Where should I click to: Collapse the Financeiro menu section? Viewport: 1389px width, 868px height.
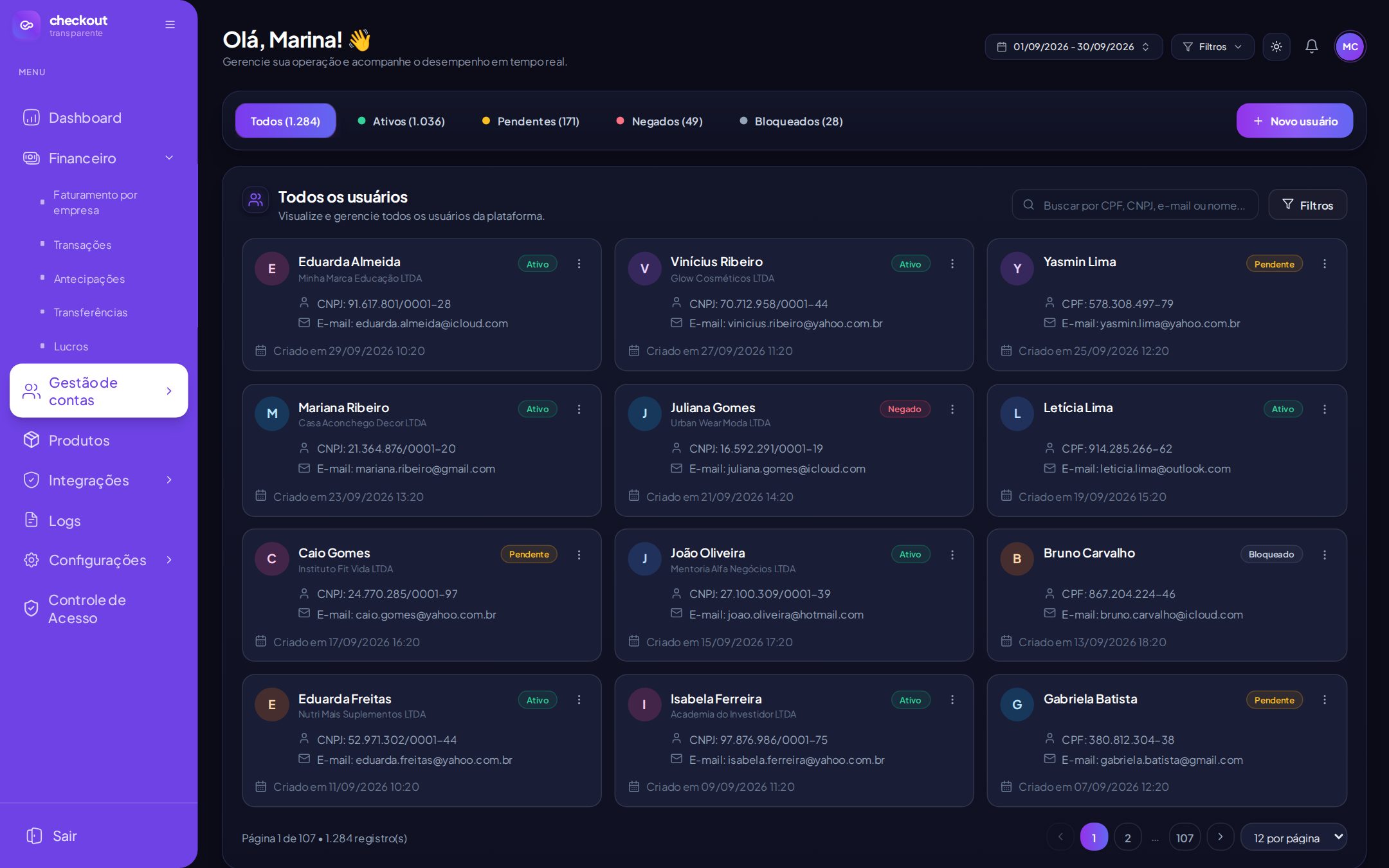(x=98, y=158)
